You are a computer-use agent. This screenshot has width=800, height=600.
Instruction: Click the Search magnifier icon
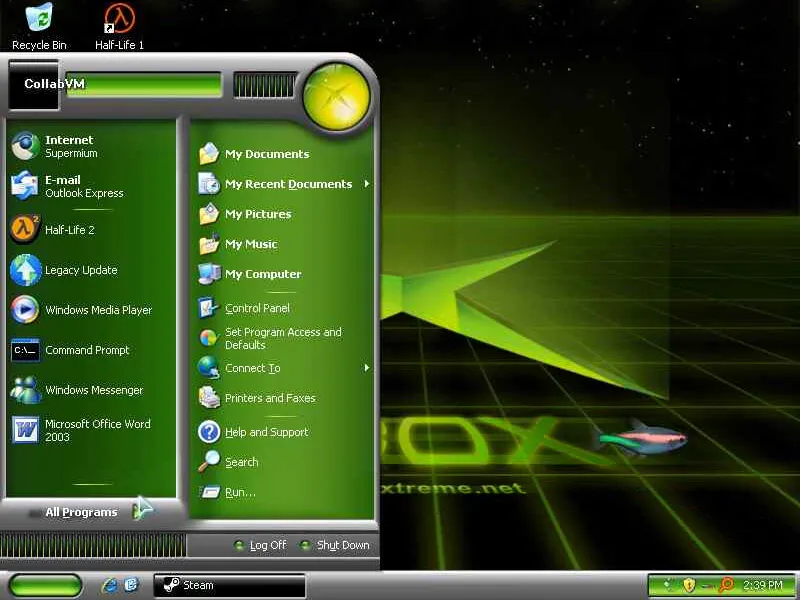click(x=209, y=461)
